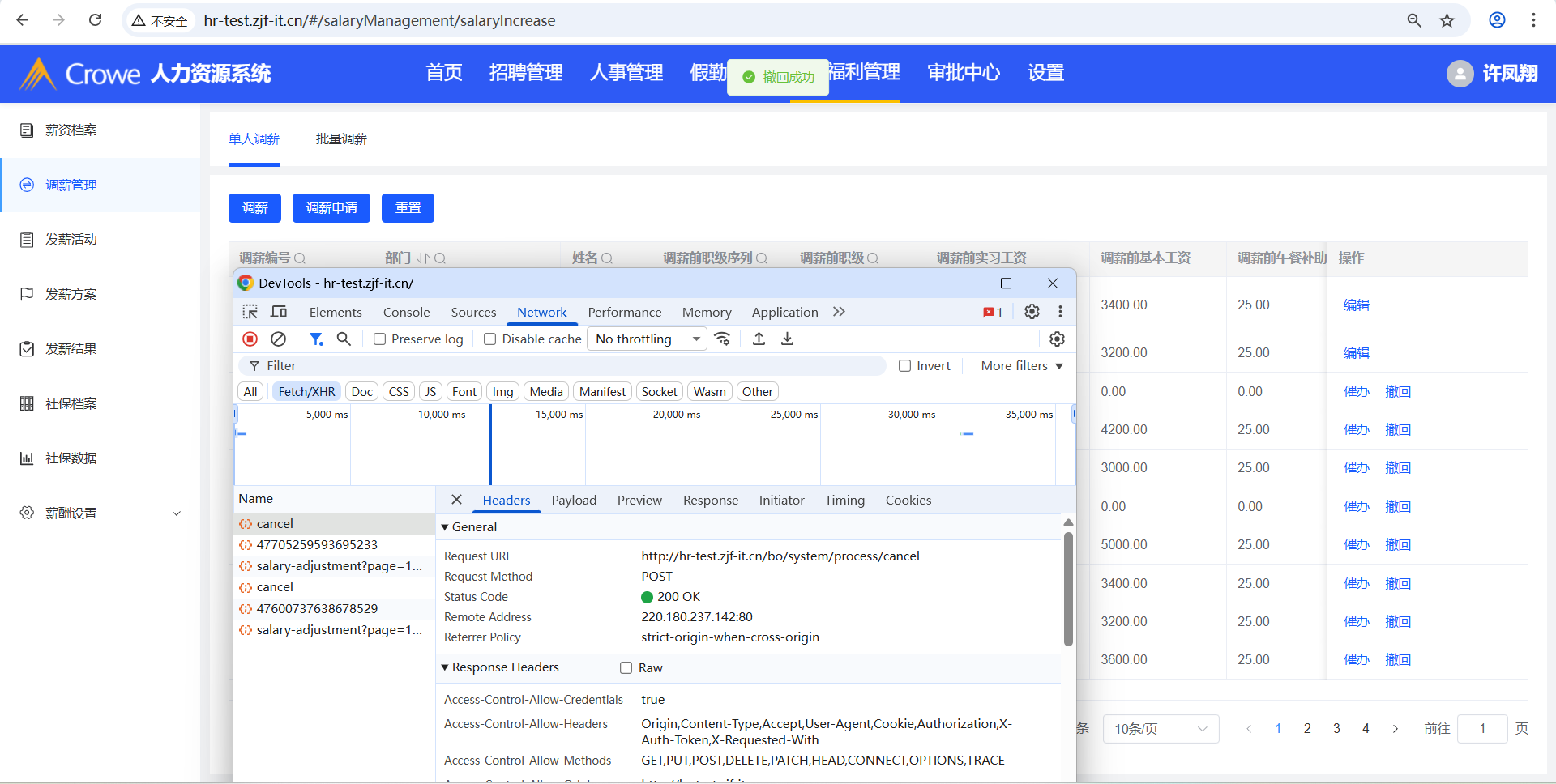This screenshot has width=1556, height=784.
Task: Tick the Invert filter checkbox
Action: tap(905, 366)
